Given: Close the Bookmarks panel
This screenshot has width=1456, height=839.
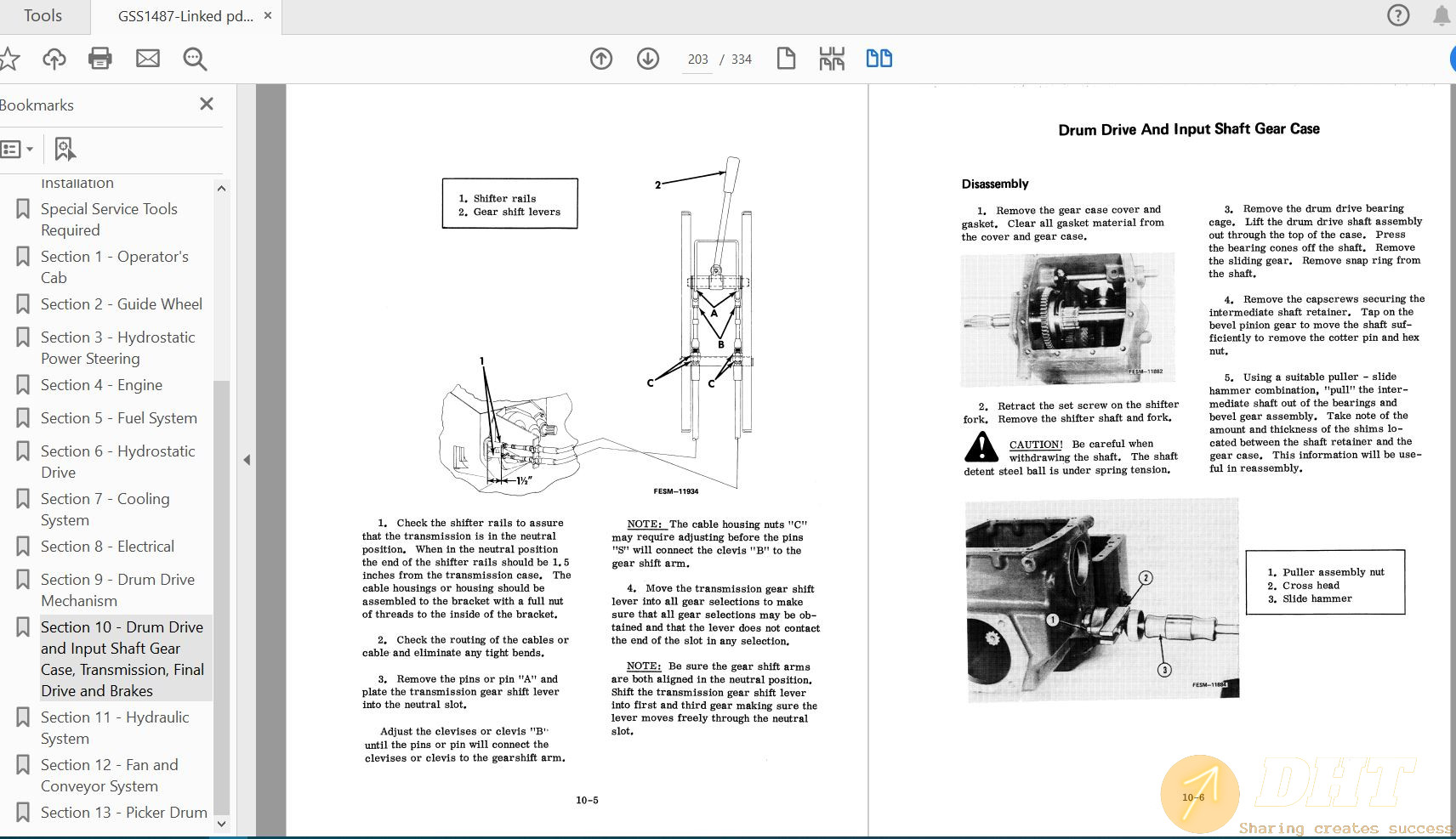Looking at the screenshot, I should pos(206,104).
